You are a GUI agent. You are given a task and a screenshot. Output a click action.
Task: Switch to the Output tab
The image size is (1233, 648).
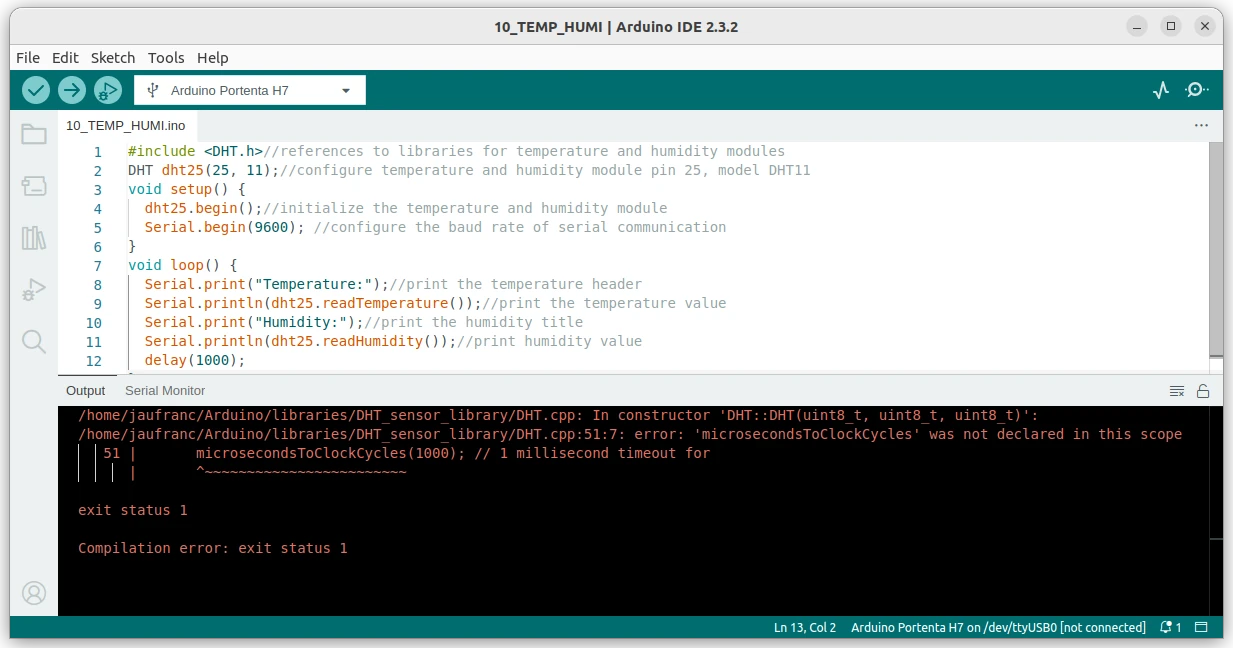point(86,391)
